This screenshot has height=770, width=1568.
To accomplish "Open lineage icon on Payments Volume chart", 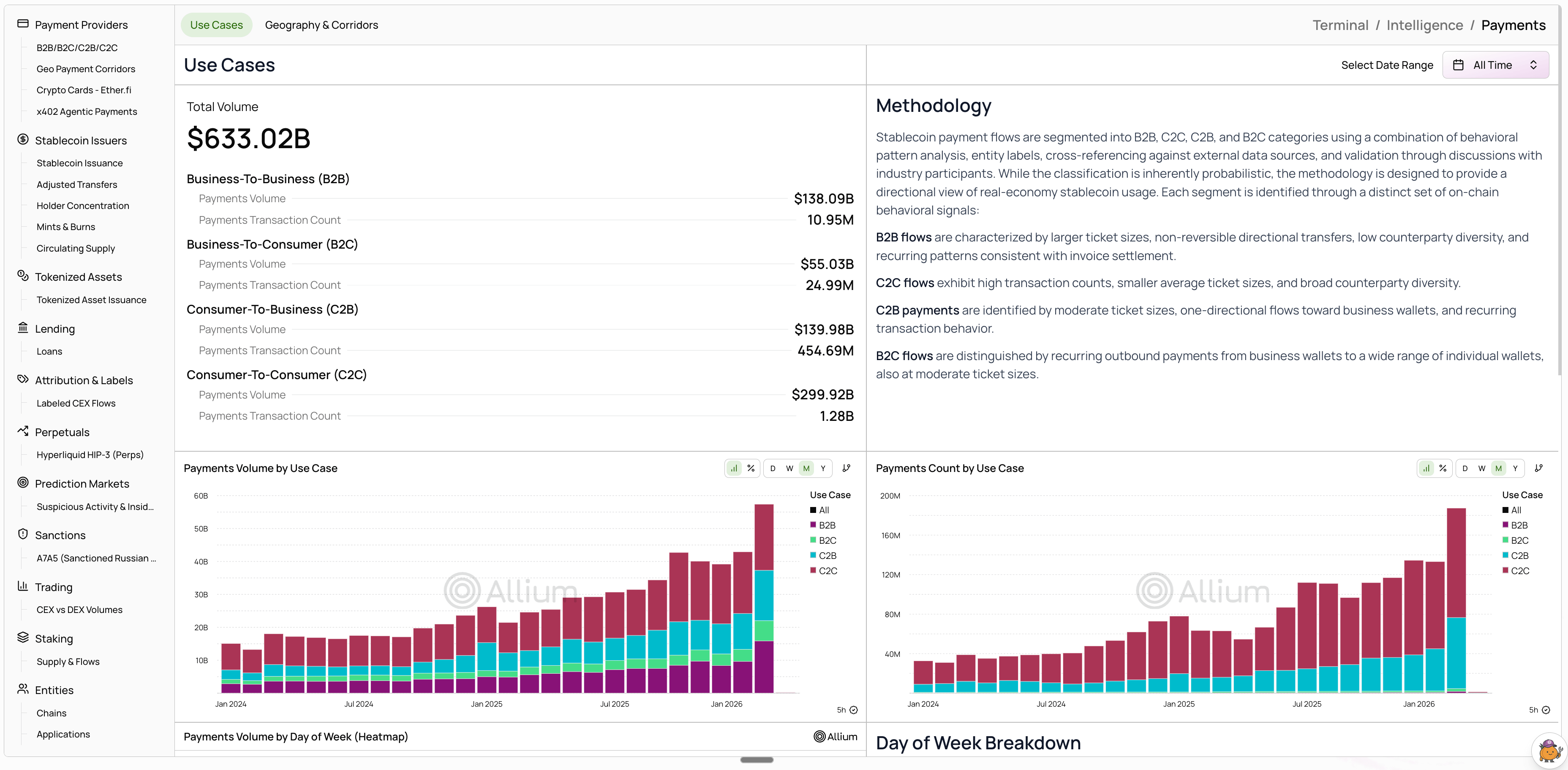I will (x=846, y=468).
